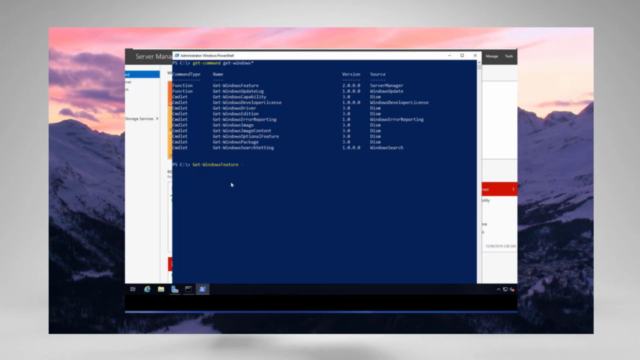Viewport: 640px width, 360px height.
Task: Switch to Server Manager via taskbar icon
Action: coord(175,289)
